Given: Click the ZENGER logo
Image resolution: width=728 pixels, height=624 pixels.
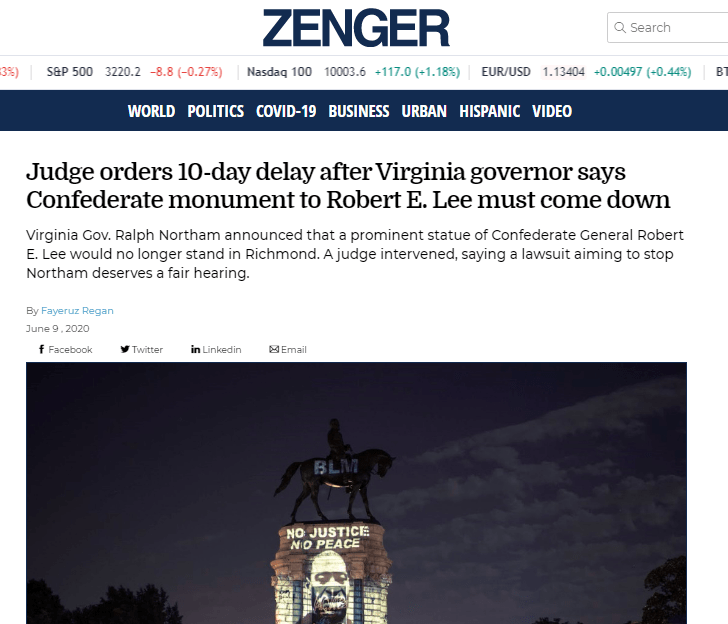Looking at the screenshot, I should 356,28.
